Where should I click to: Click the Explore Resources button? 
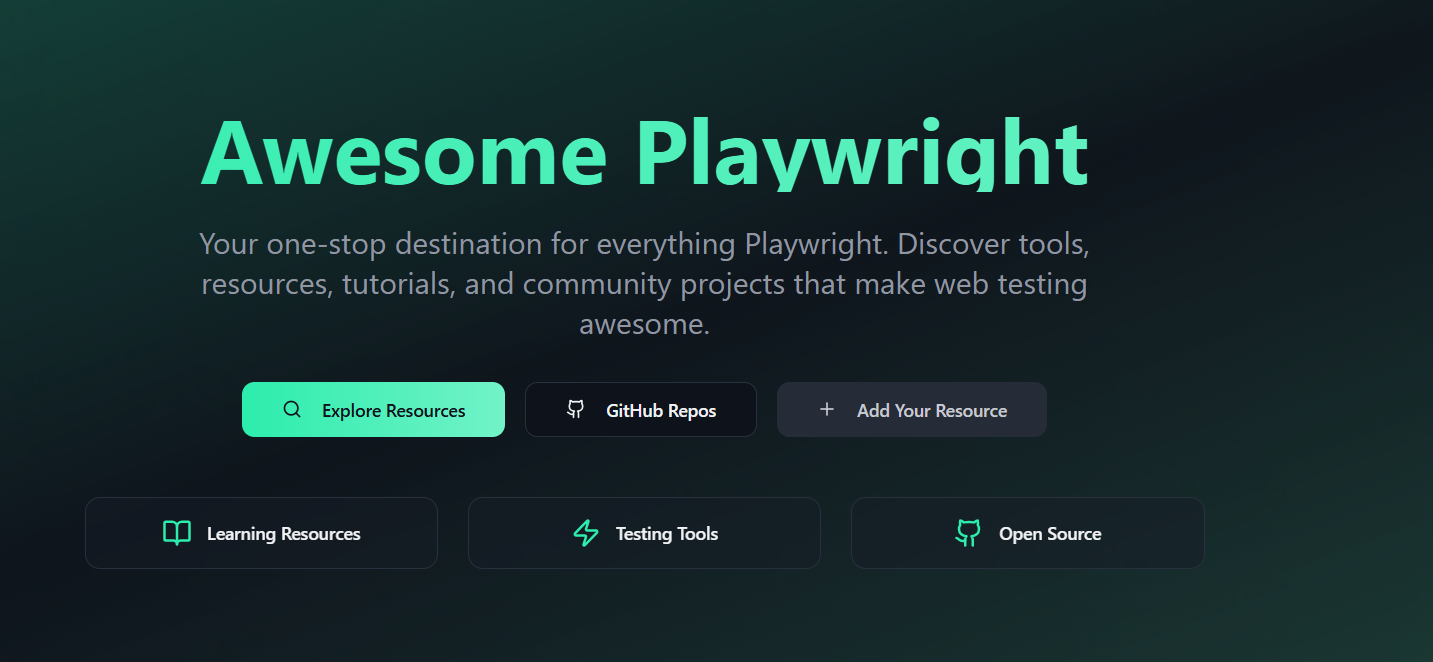(373, 409)
